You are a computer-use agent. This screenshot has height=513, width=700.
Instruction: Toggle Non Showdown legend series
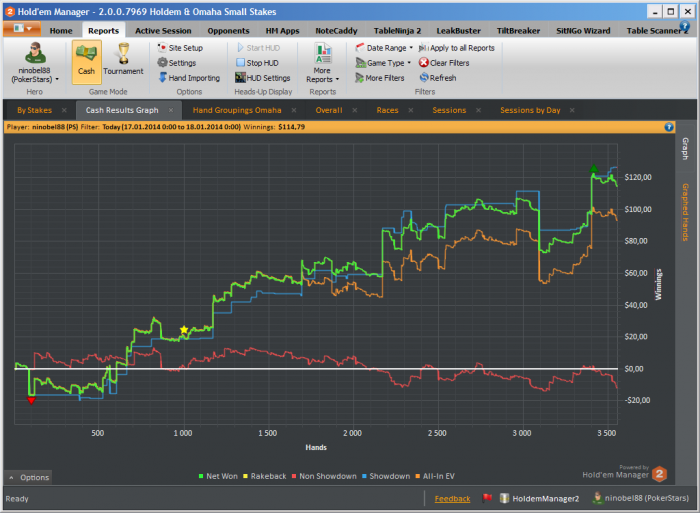click(324, 476)
